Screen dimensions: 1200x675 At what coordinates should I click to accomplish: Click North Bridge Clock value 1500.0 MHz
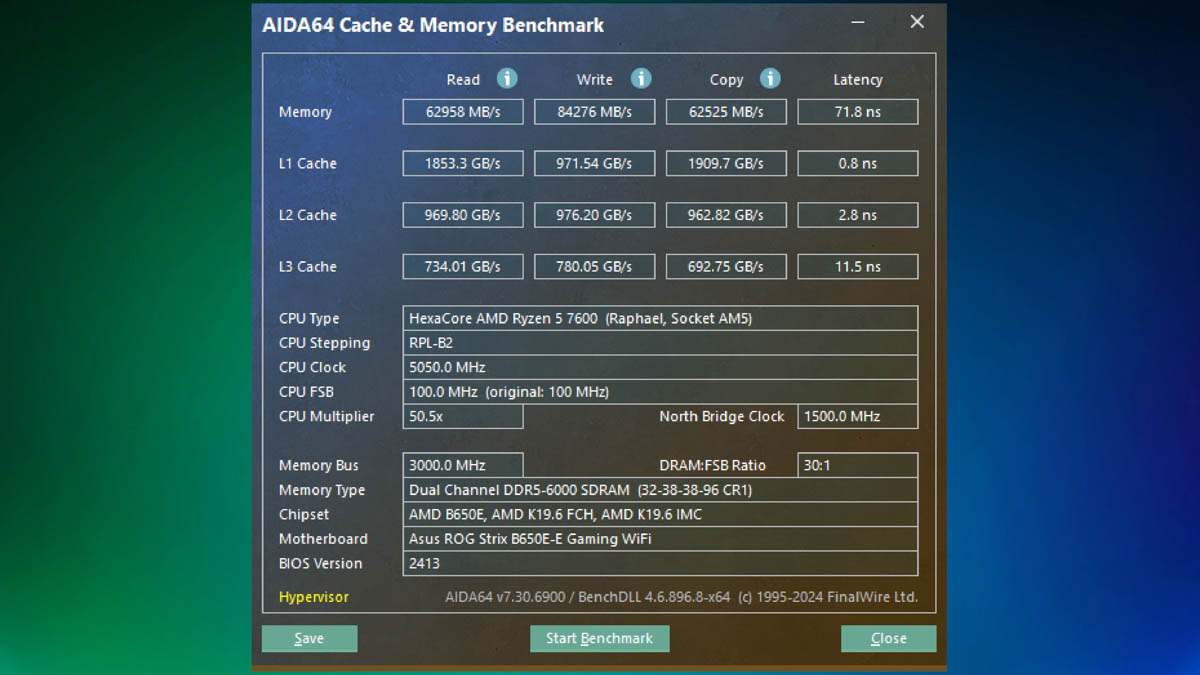coord(858,416)
